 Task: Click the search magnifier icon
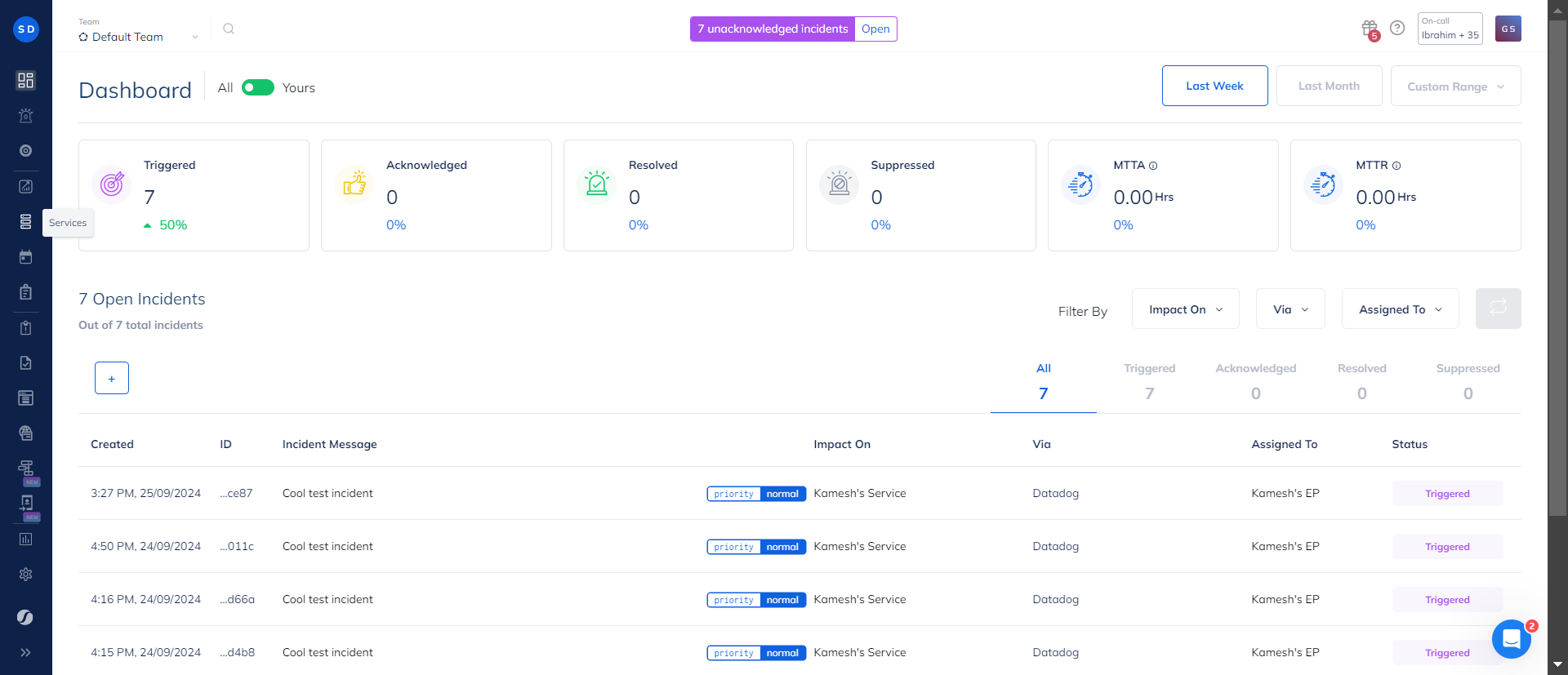point(229,29)
